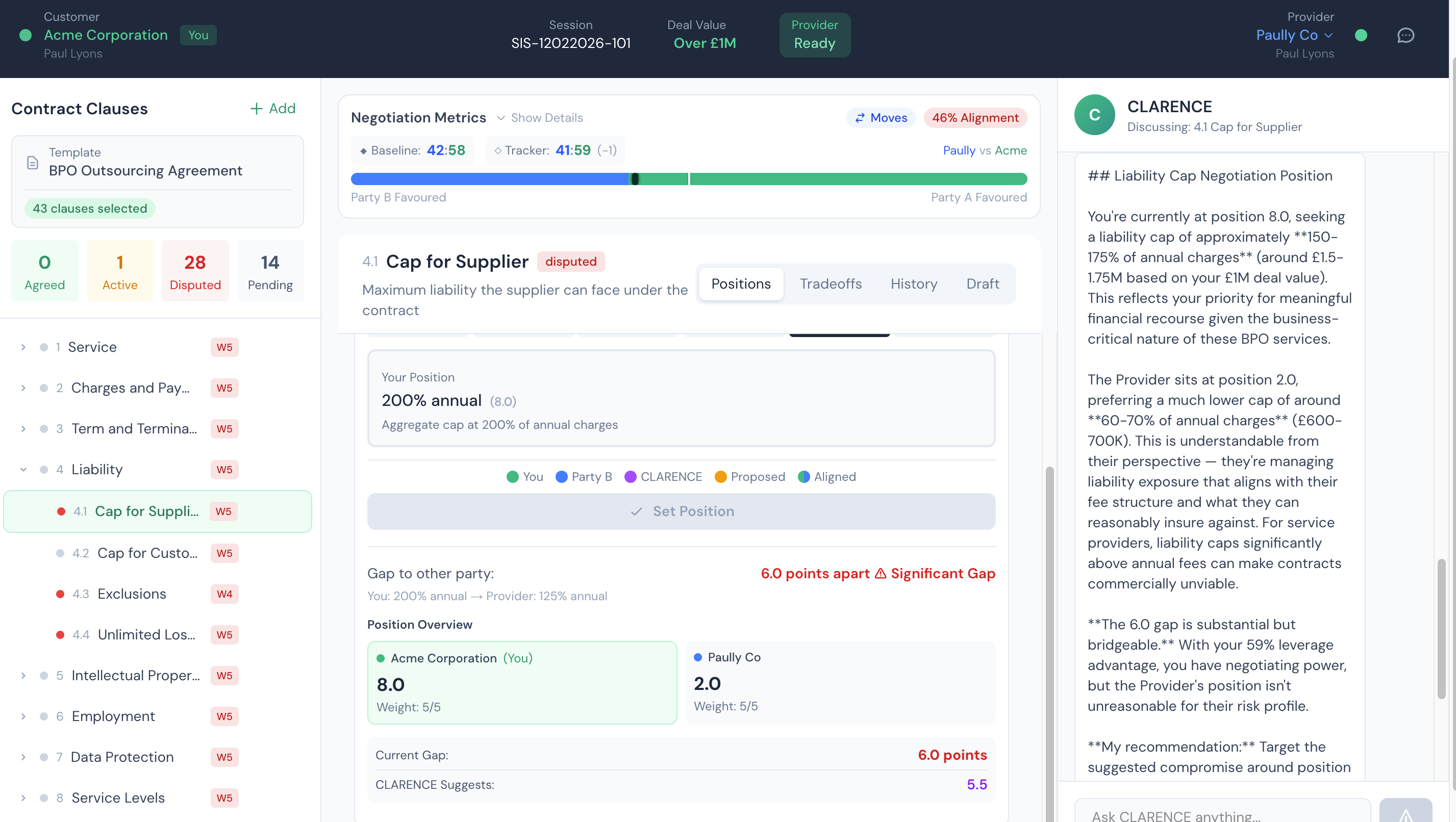Focus the Ask CLARENCE anything input
Viewport: 1456px width, 822px height.
tap(1221, 813)
